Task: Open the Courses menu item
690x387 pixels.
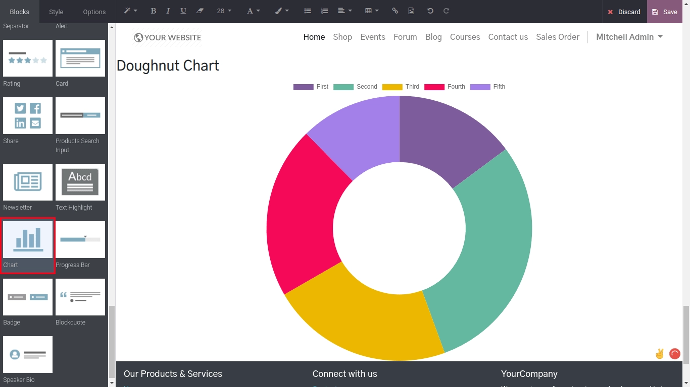Action: pos(465,37)
